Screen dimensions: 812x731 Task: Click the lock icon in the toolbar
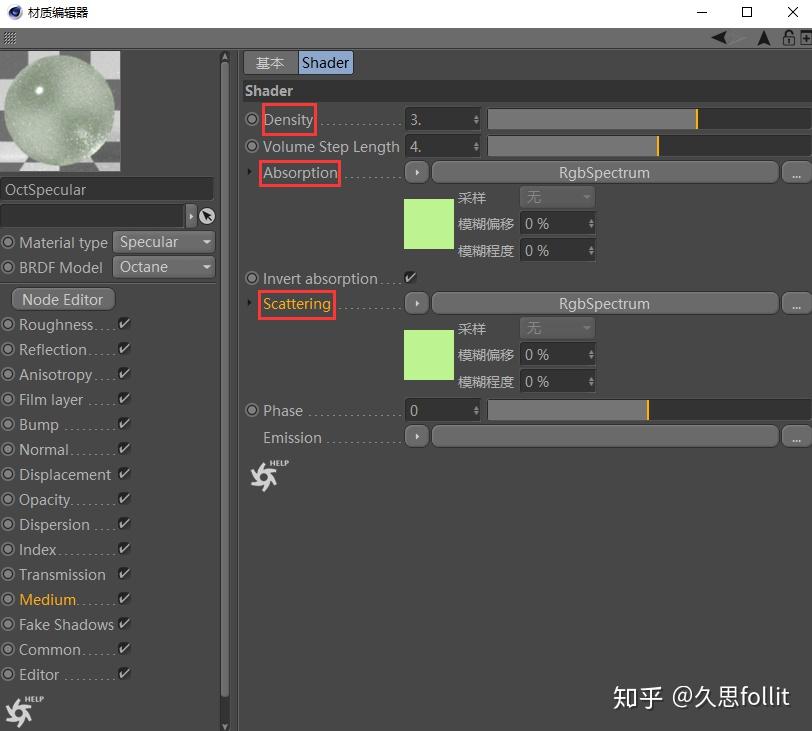(x=788, y=37)
